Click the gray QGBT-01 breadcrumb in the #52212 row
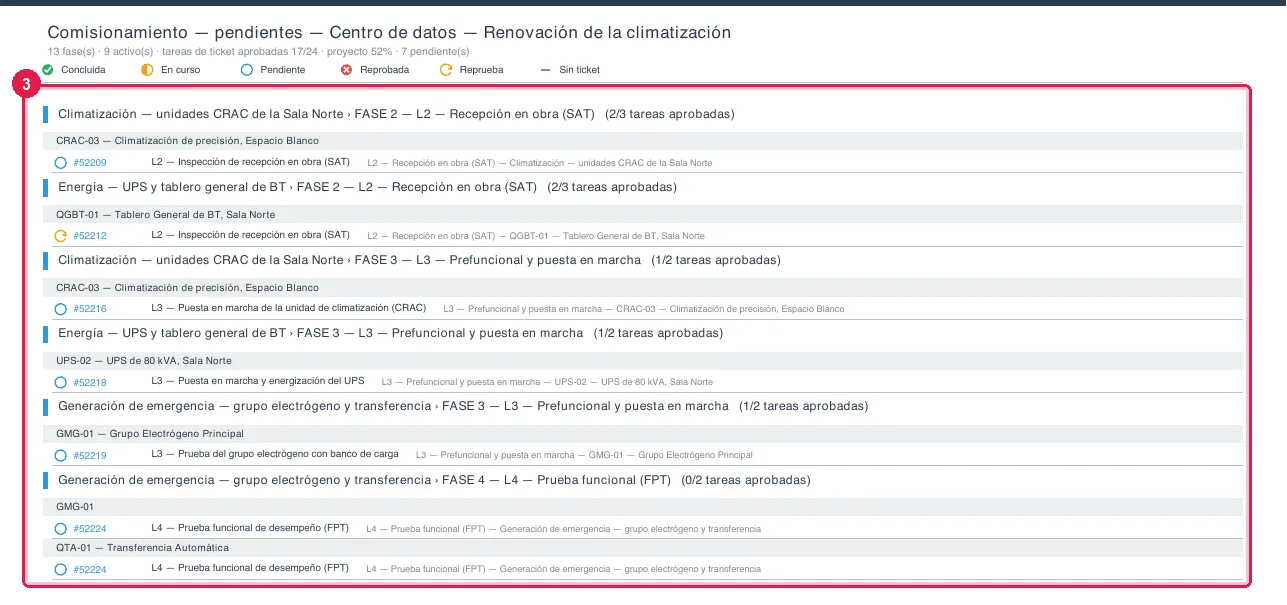Image resolution: width=1287 pixels, height=605 pixels. pos(536,236)
